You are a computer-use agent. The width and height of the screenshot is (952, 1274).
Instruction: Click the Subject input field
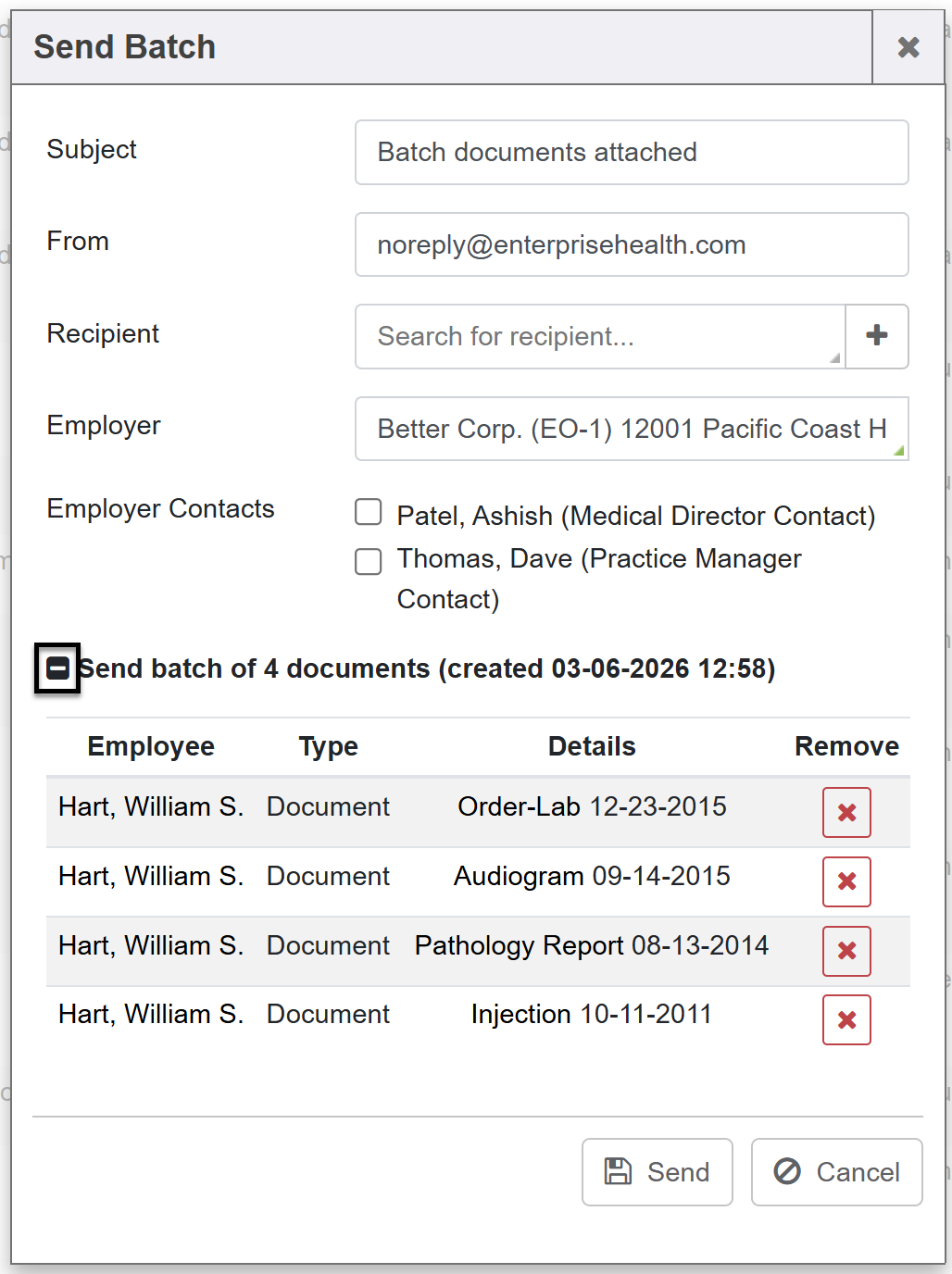(x=631, y=153)
